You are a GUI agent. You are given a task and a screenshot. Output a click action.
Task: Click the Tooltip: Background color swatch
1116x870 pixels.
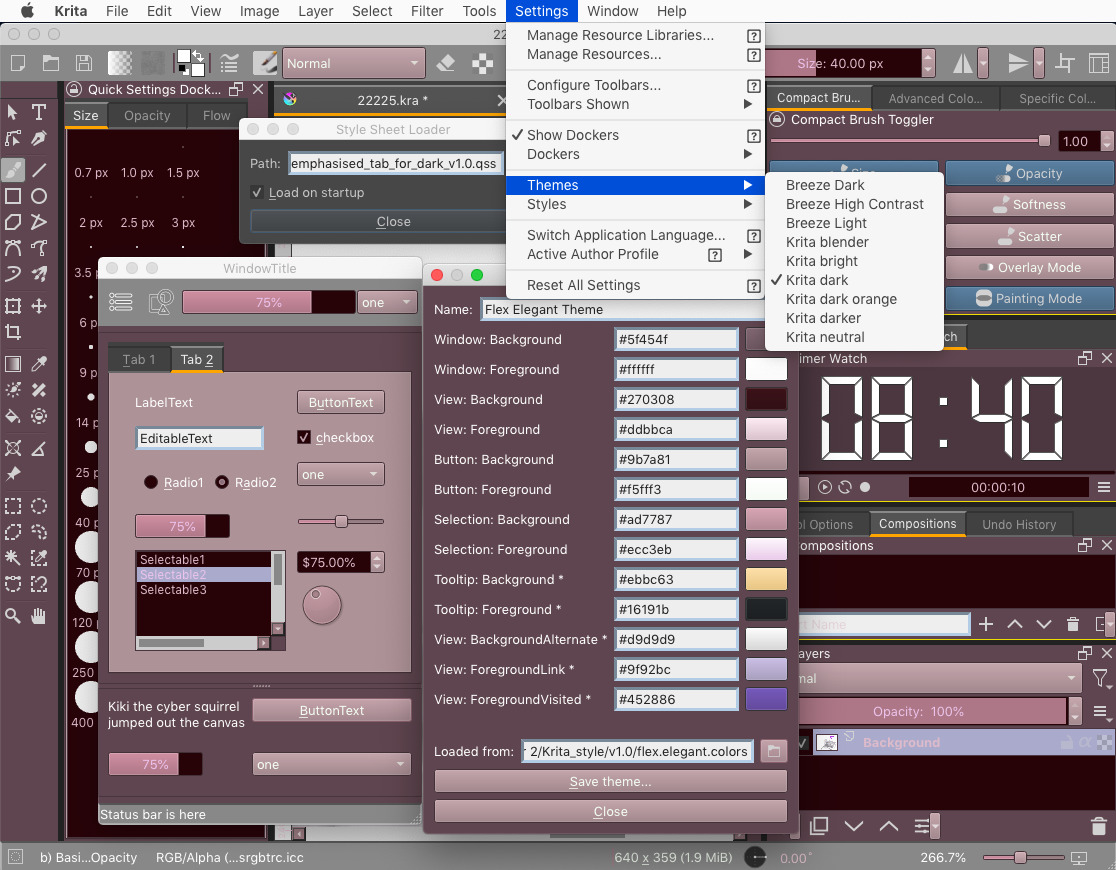(766, 580)
